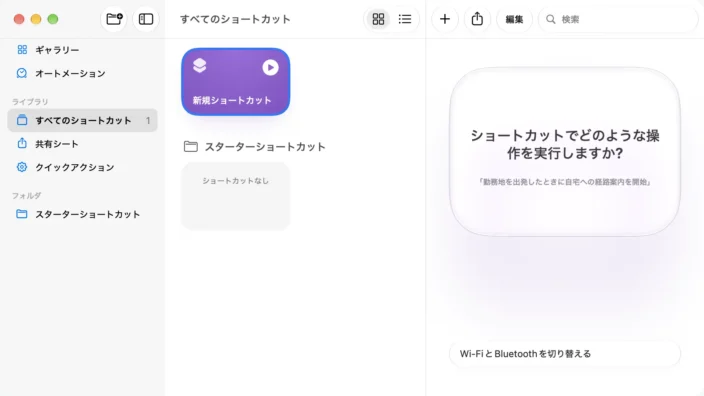Click the すべてのショートカット window title
The image size is (704, 396).
tap(235, 19)
